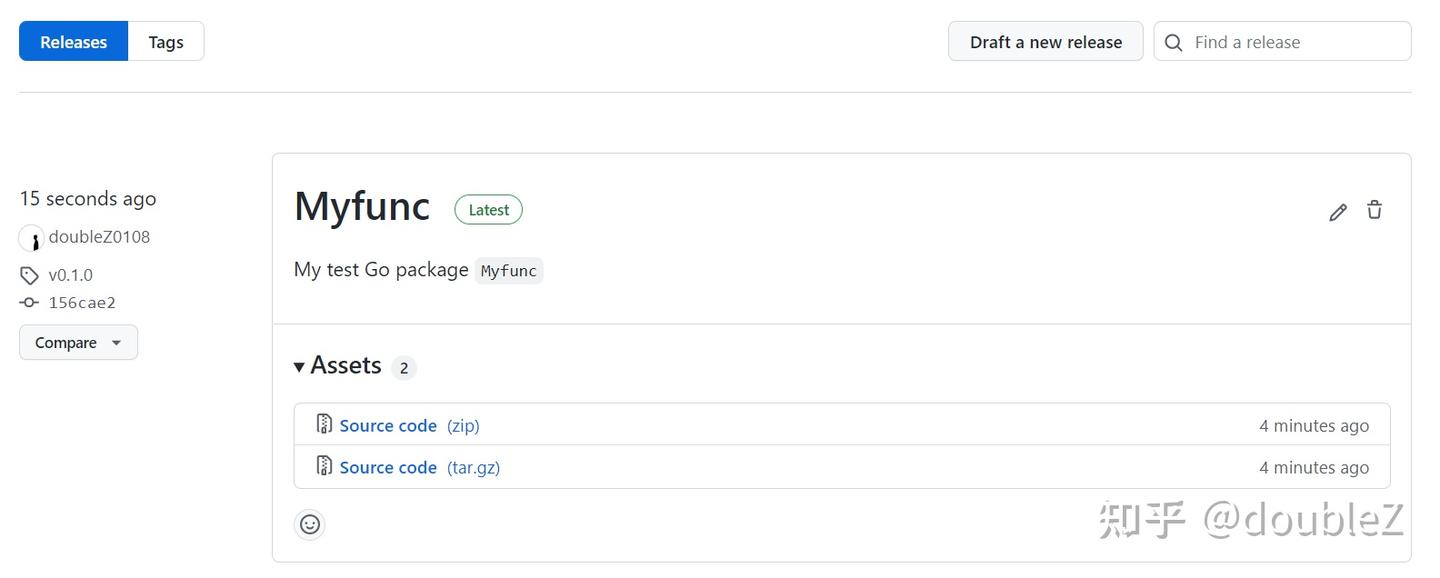This screenshot has height=578, width=1440.
Task: Open the smiley add reaction button
Action: pos(310,524)
